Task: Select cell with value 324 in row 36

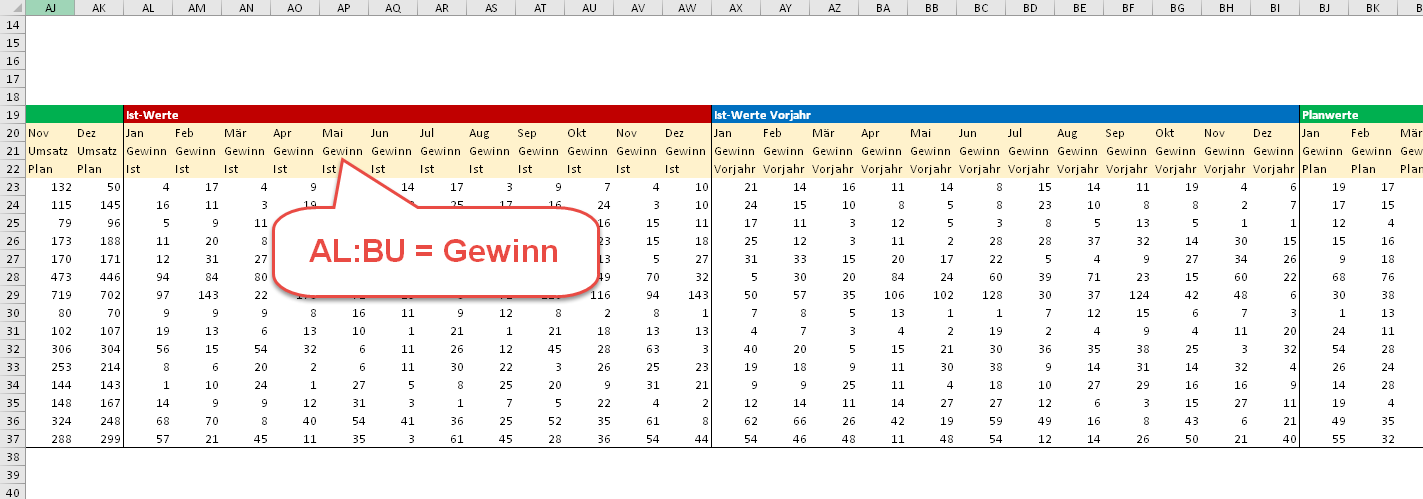Action: 49,420
